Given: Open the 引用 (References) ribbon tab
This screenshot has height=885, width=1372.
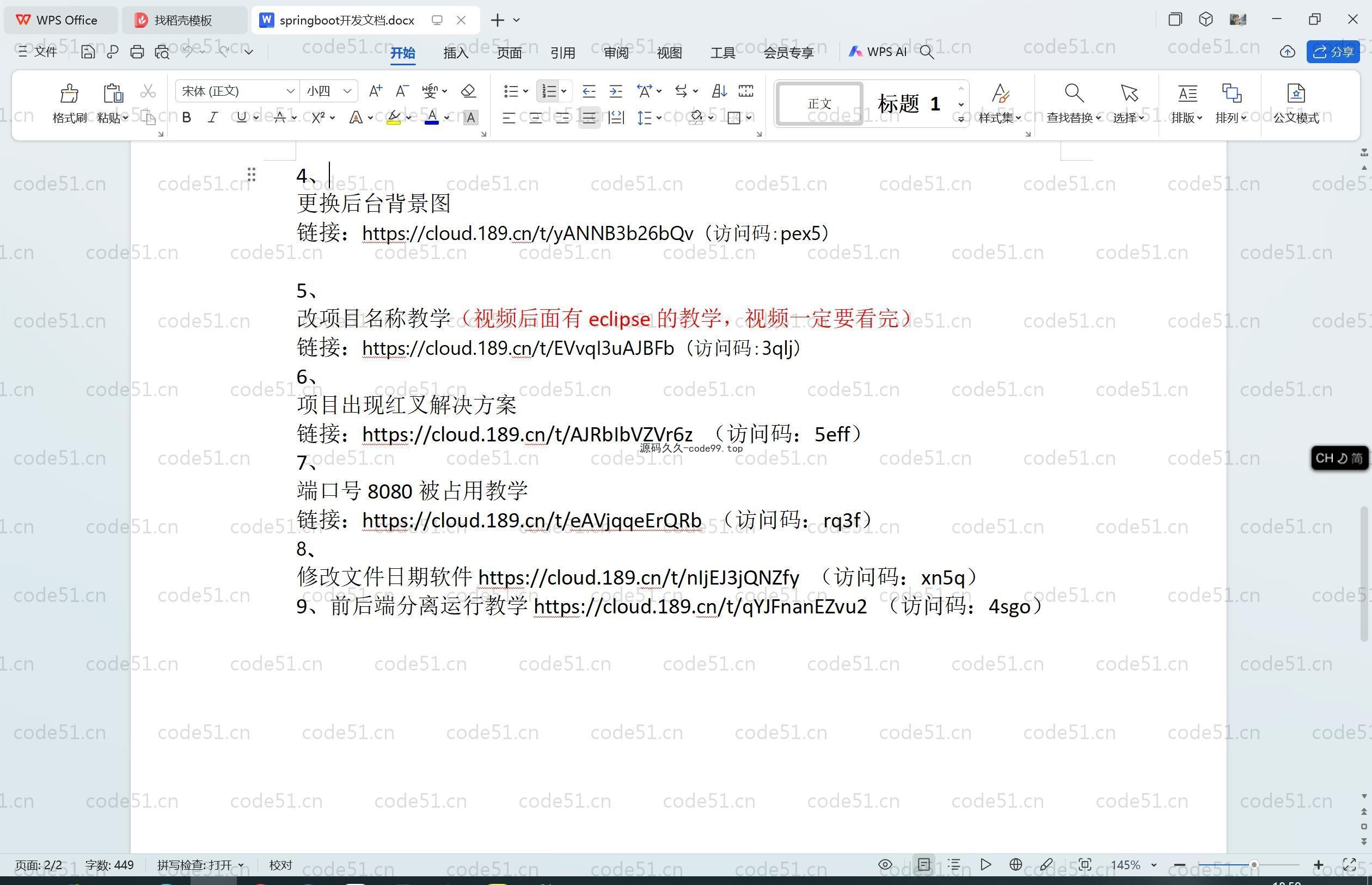Looking at the screenshot, I should coord(562,52).
